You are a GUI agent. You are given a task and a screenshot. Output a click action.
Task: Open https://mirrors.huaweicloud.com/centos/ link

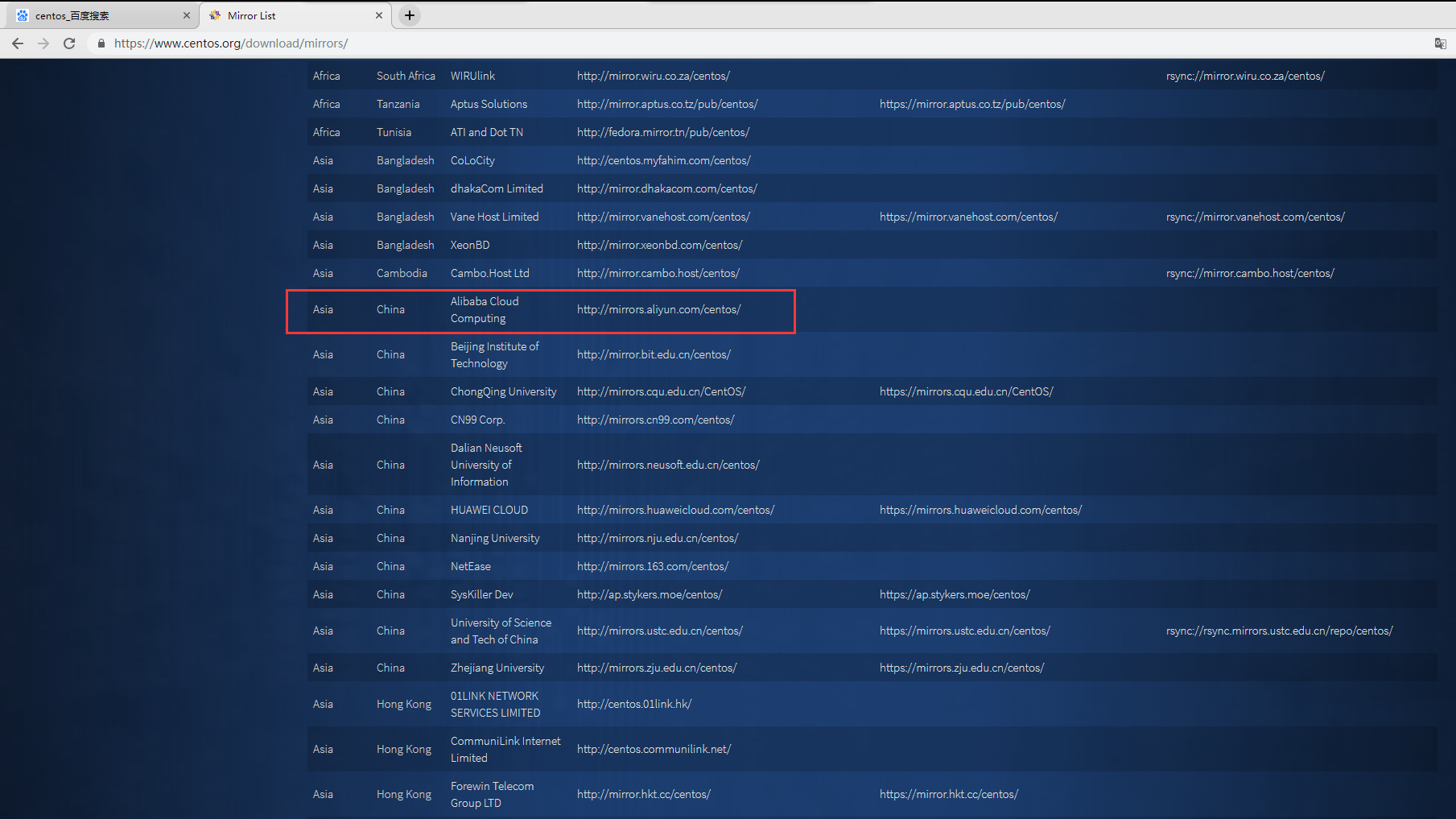pyautogui.click(x=980, y=510)
